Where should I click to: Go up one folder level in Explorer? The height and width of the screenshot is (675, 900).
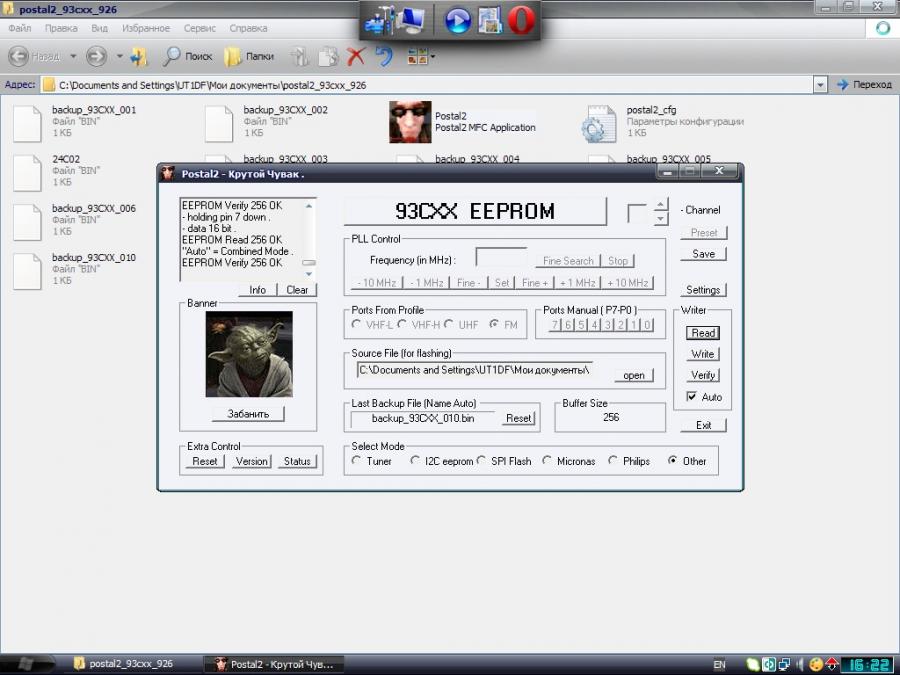pos(139,56)
